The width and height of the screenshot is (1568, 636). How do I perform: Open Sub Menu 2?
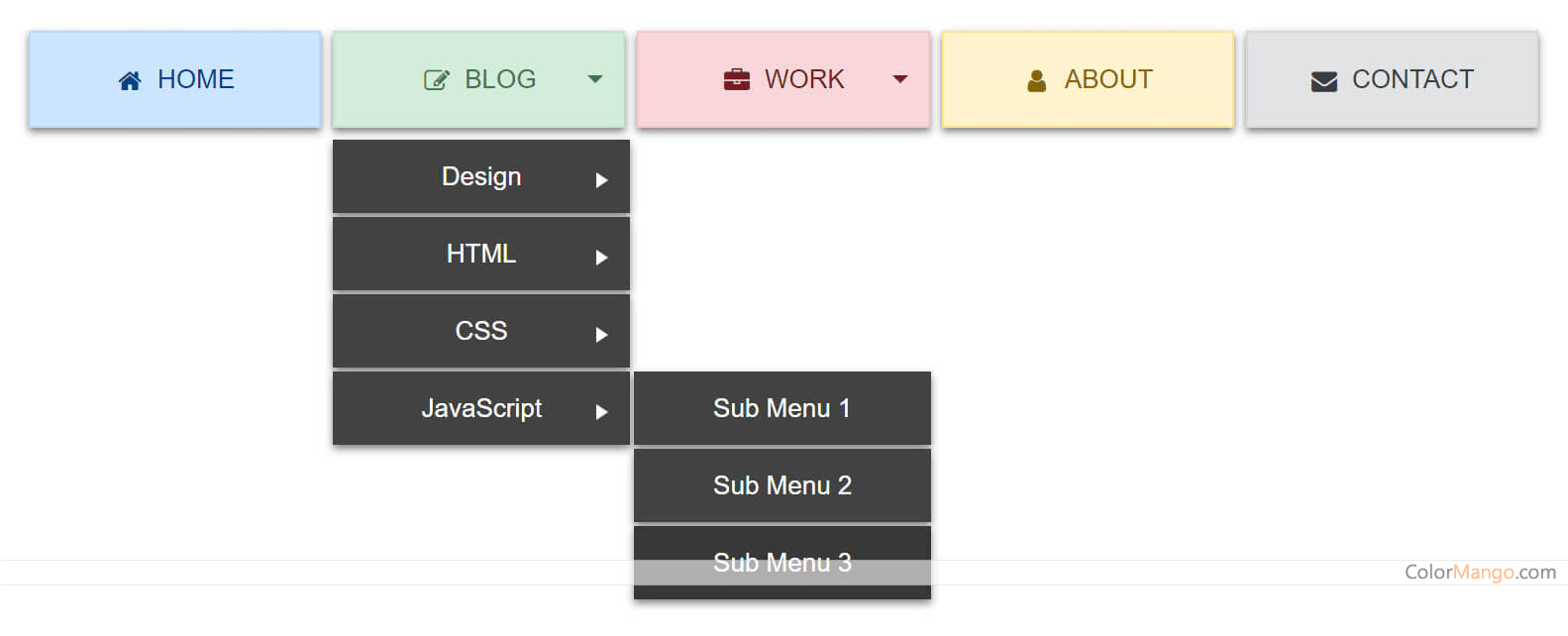[x=782, y=485]
